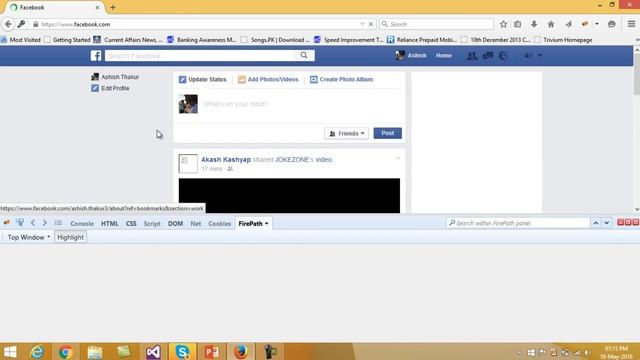Open Facebook friend requests icon
Image resolution: width=640 pixels, height=360 pixels.
[x=472, y=56]
